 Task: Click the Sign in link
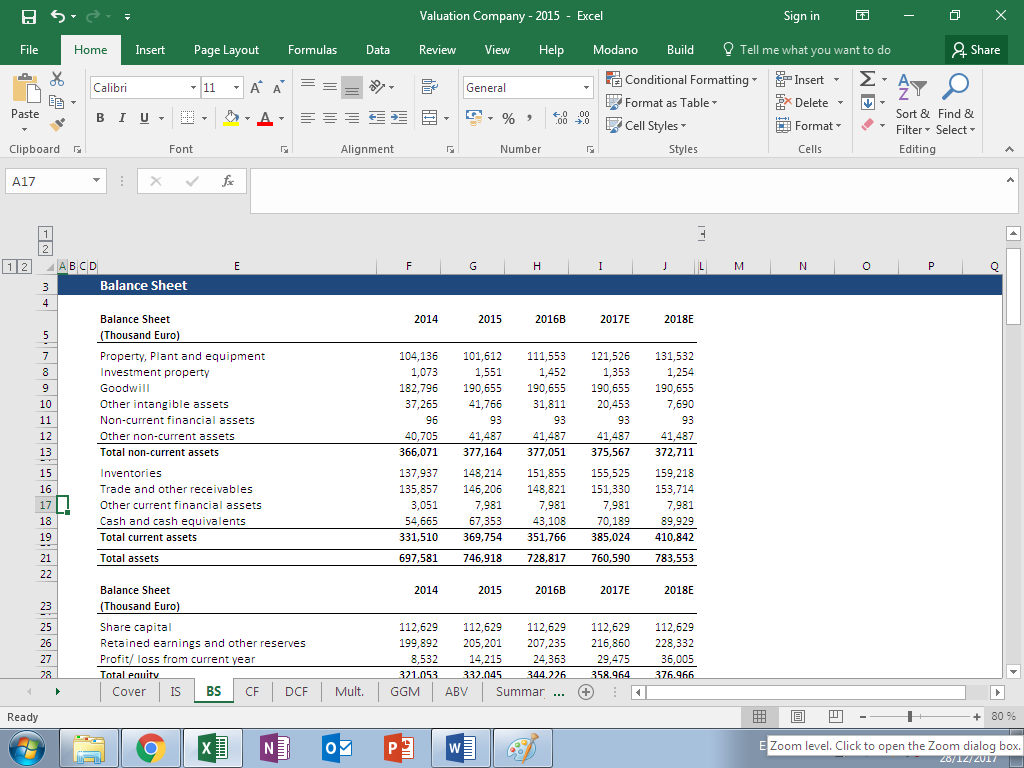(x=801, y=16)
